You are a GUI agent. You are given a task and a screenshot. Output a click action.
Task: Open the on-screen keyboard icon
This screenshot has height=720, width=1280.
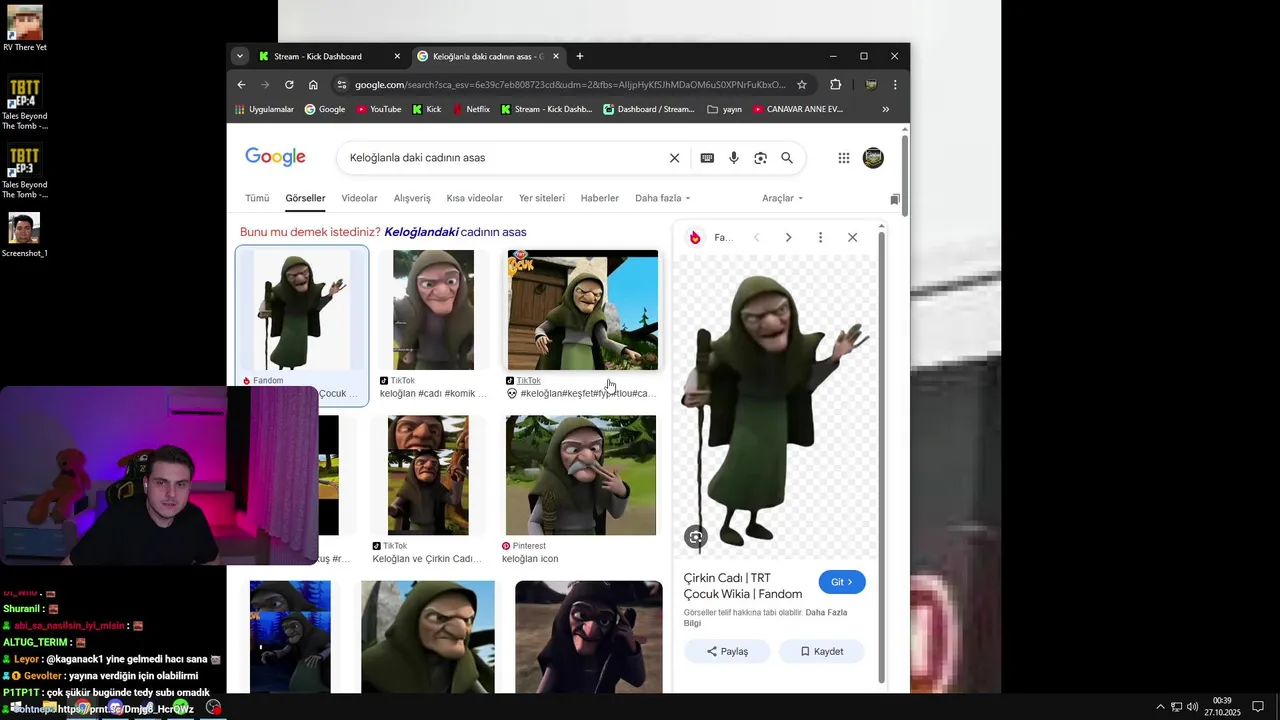[x=707, y=158]
